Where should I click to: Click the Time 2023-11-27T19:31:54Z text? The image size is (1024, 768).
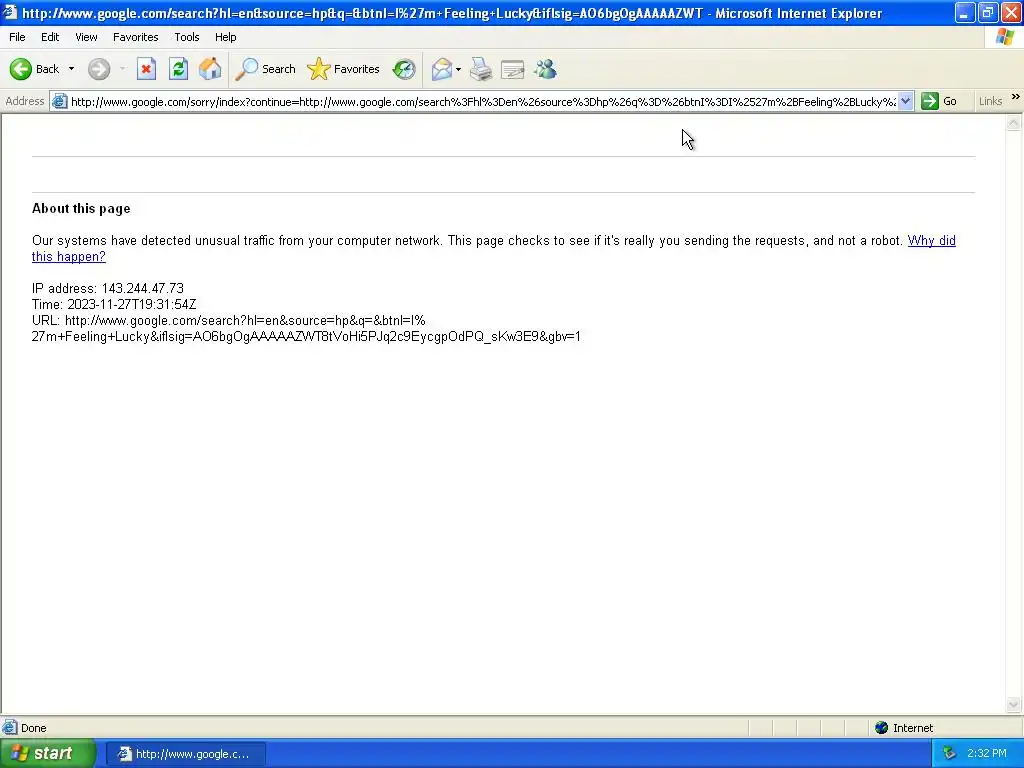click(x=114, y=305)
